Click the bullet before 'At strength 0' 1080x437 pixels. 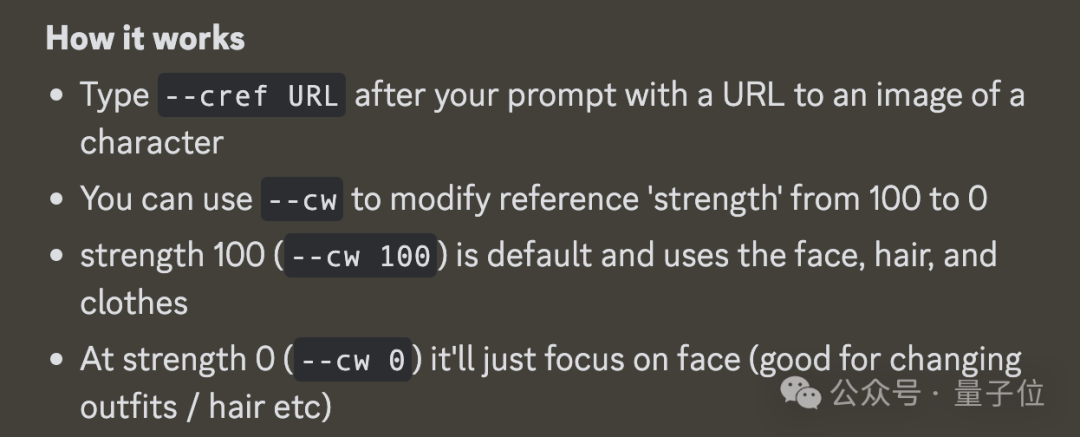point(58,360)
